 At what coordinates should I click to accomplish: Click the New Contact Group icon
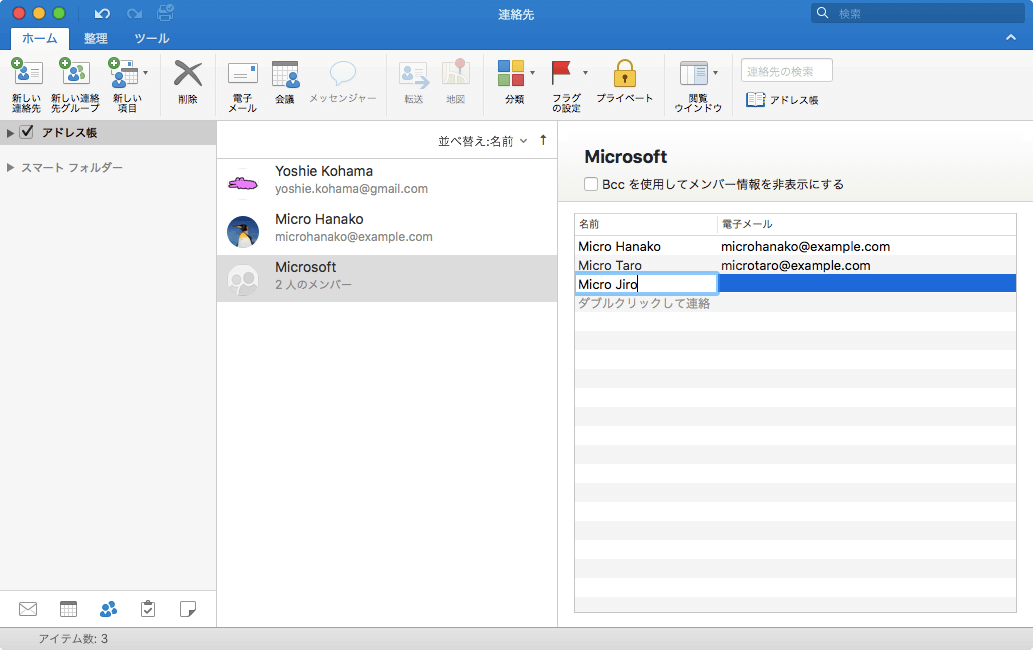click(x=74, y=72)
